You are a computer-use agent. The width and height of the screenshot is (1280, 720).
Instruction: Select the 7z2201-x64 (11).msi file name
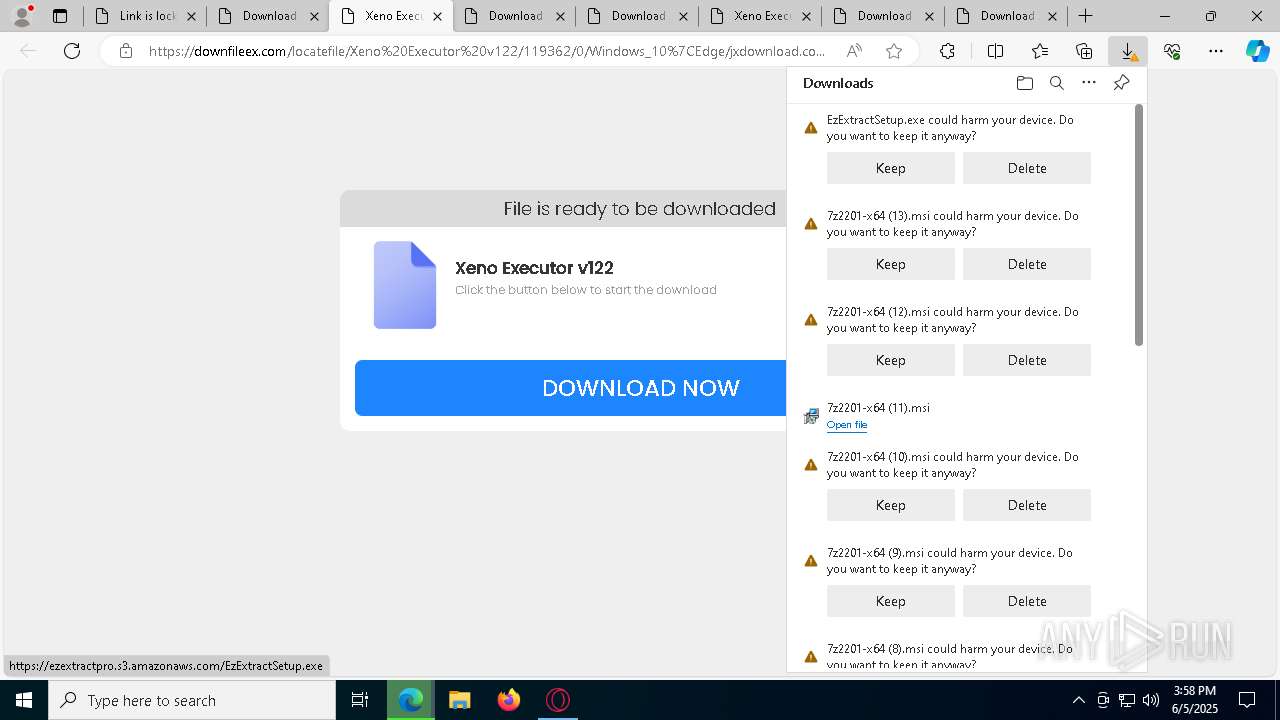878,407
